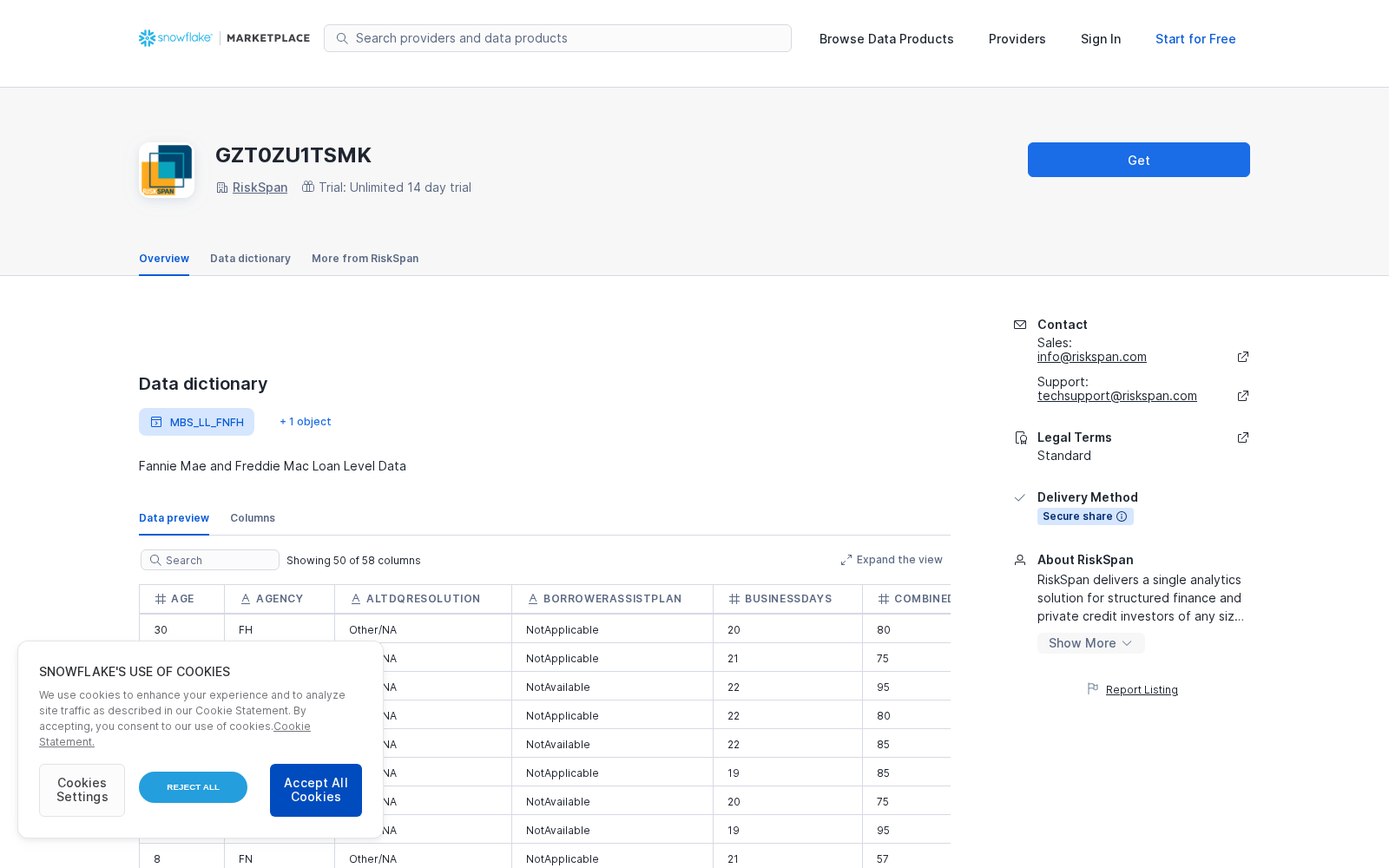The height and width of the screenshot is (868, 1389).
Task: Click the text-type icon for AGENCY column
Action: [246, 599]
